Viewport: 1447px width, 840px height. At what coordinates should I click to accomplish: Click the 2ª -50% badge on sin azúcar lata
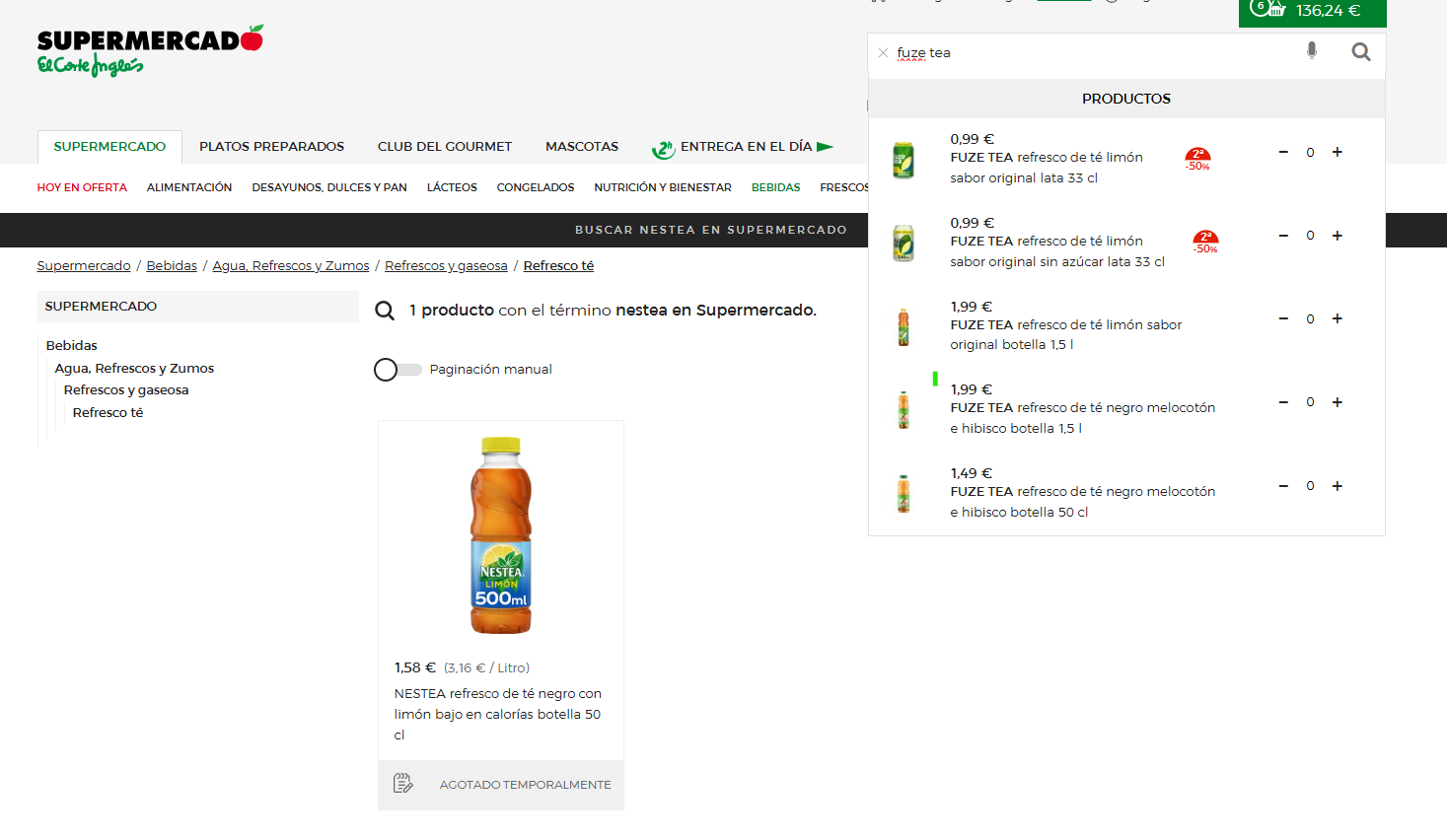(x=1205, y=242)
